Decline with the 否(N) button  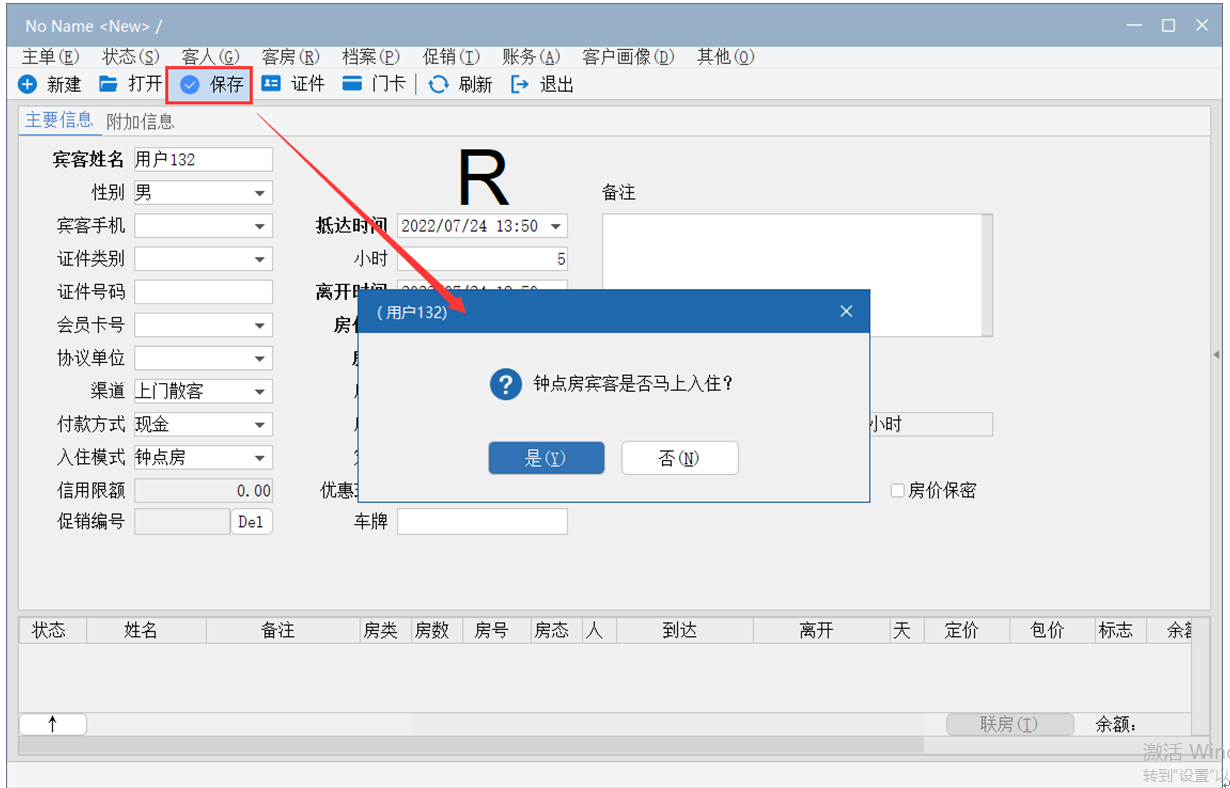point(680,458)
